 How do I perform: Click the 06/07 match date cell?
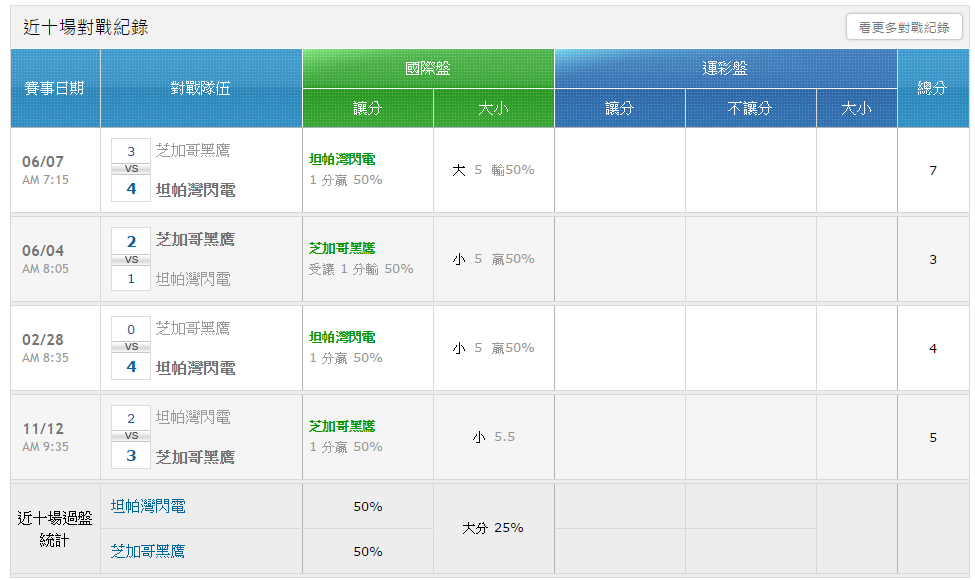click(43, 161)
